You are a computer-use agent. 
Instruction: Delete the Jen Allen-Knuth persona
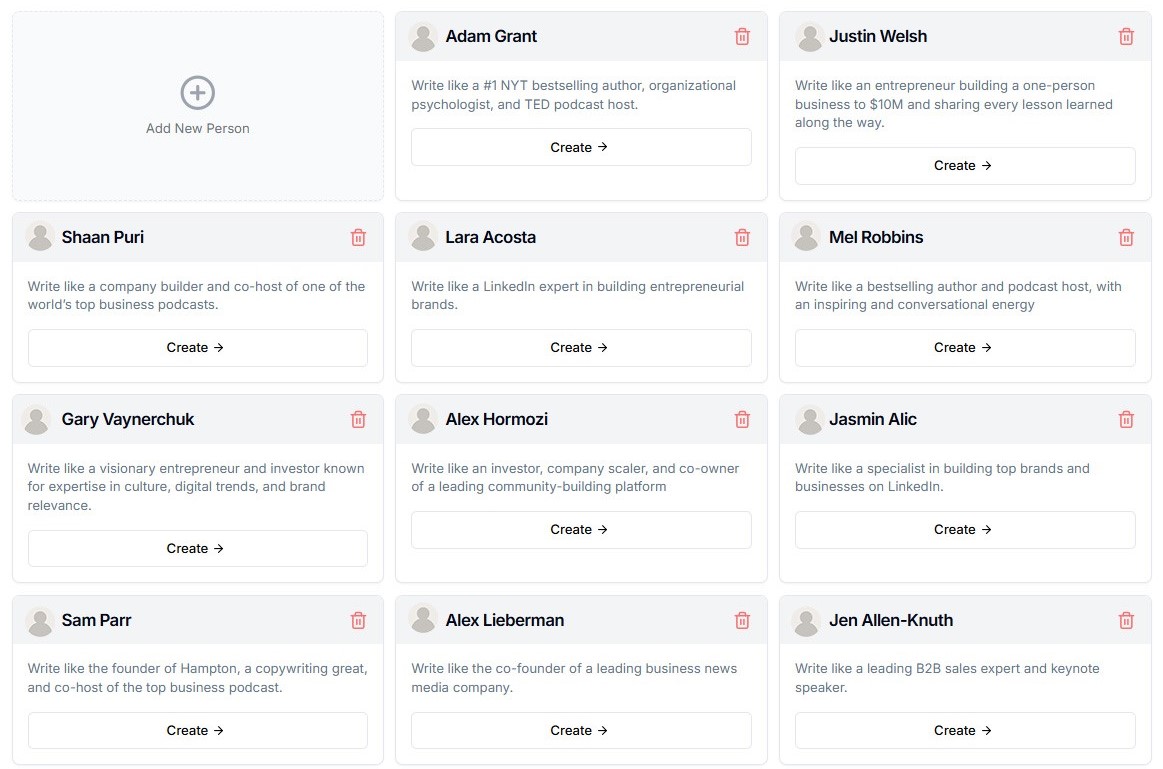point(1126,621)
